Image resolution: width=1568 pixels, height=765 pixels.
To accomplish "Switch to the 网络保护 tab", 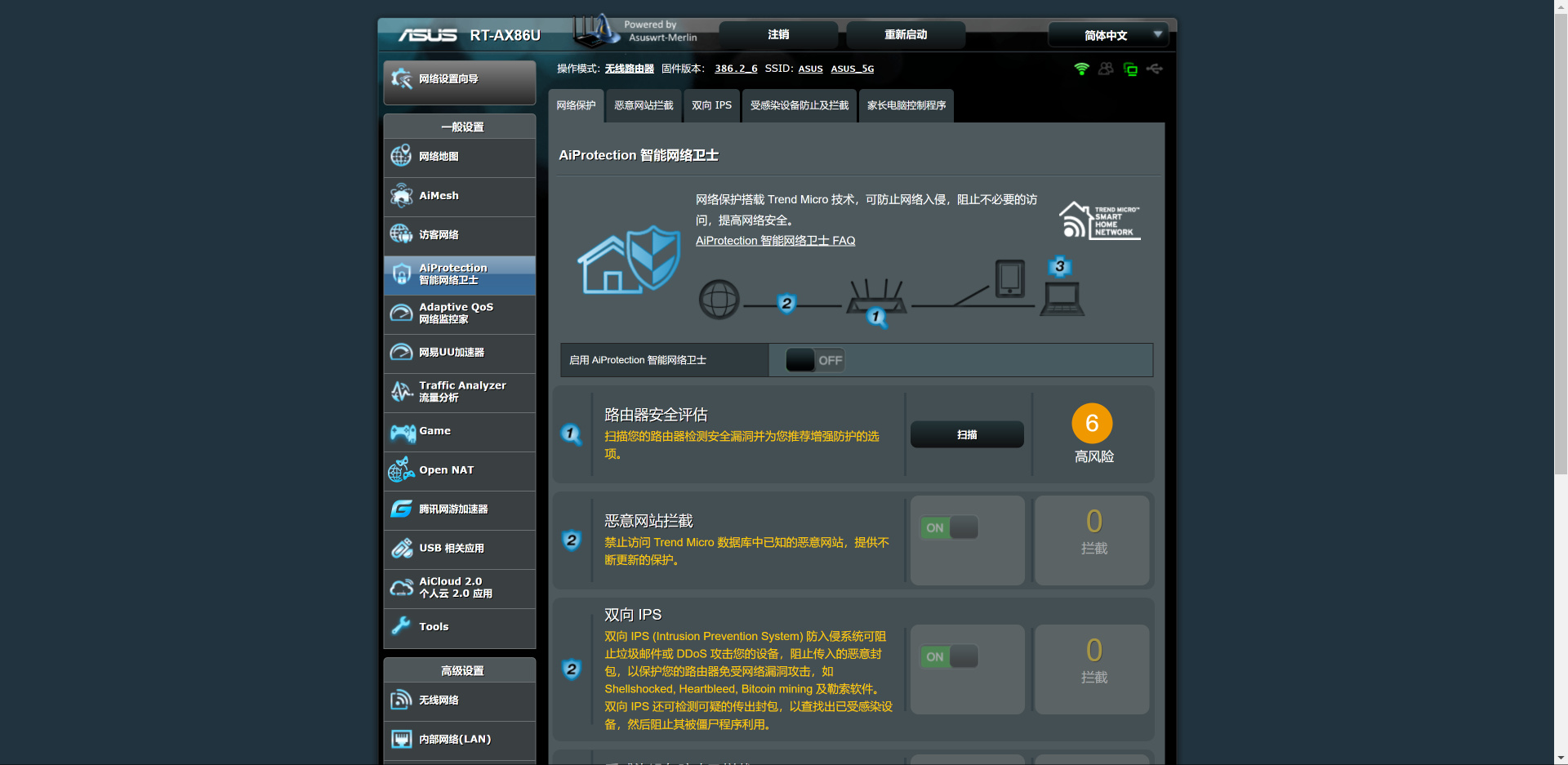I will tap(576, 105).
